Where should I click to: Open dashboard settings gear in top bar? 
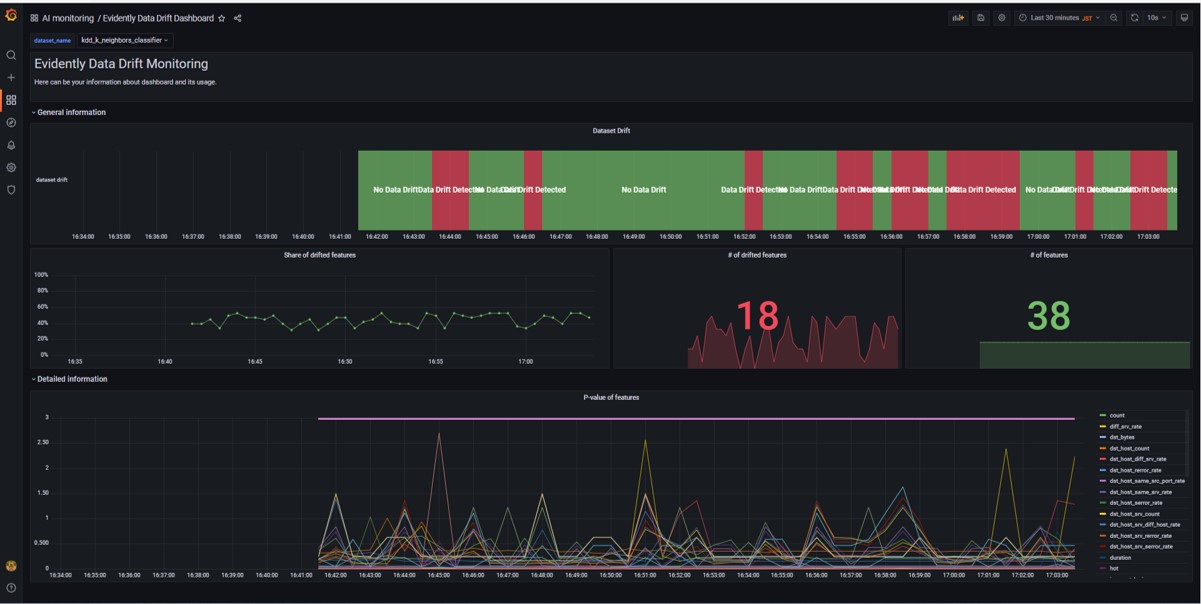click(1002, 18)
